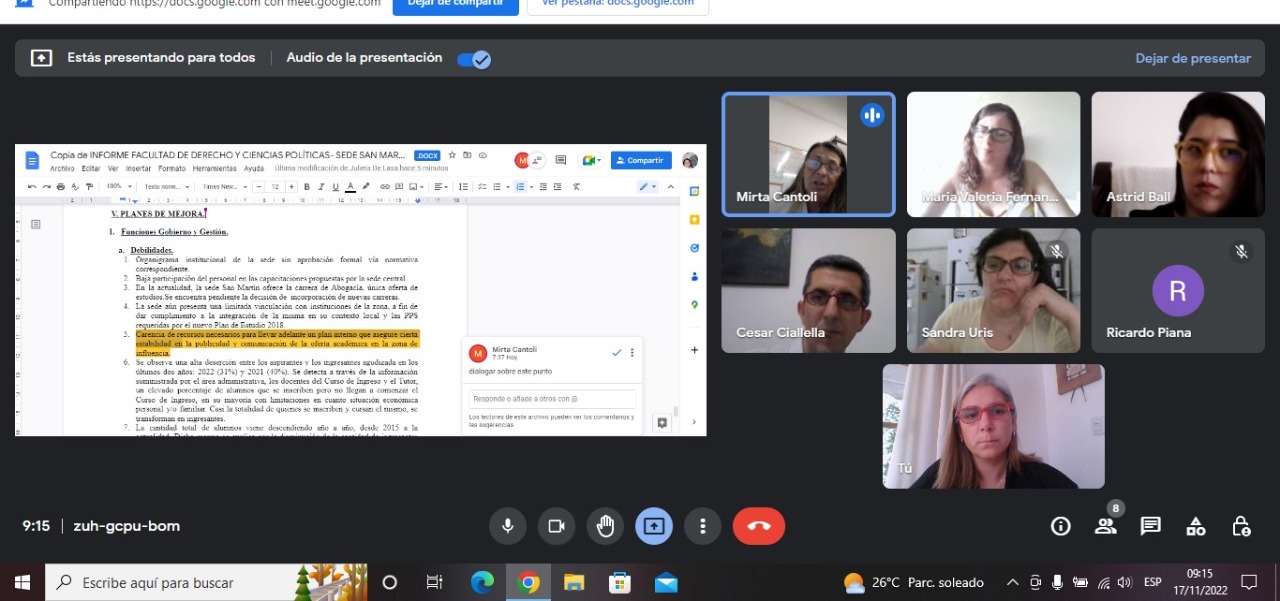
Task: Hang up the call
Action: click(758, 526)
